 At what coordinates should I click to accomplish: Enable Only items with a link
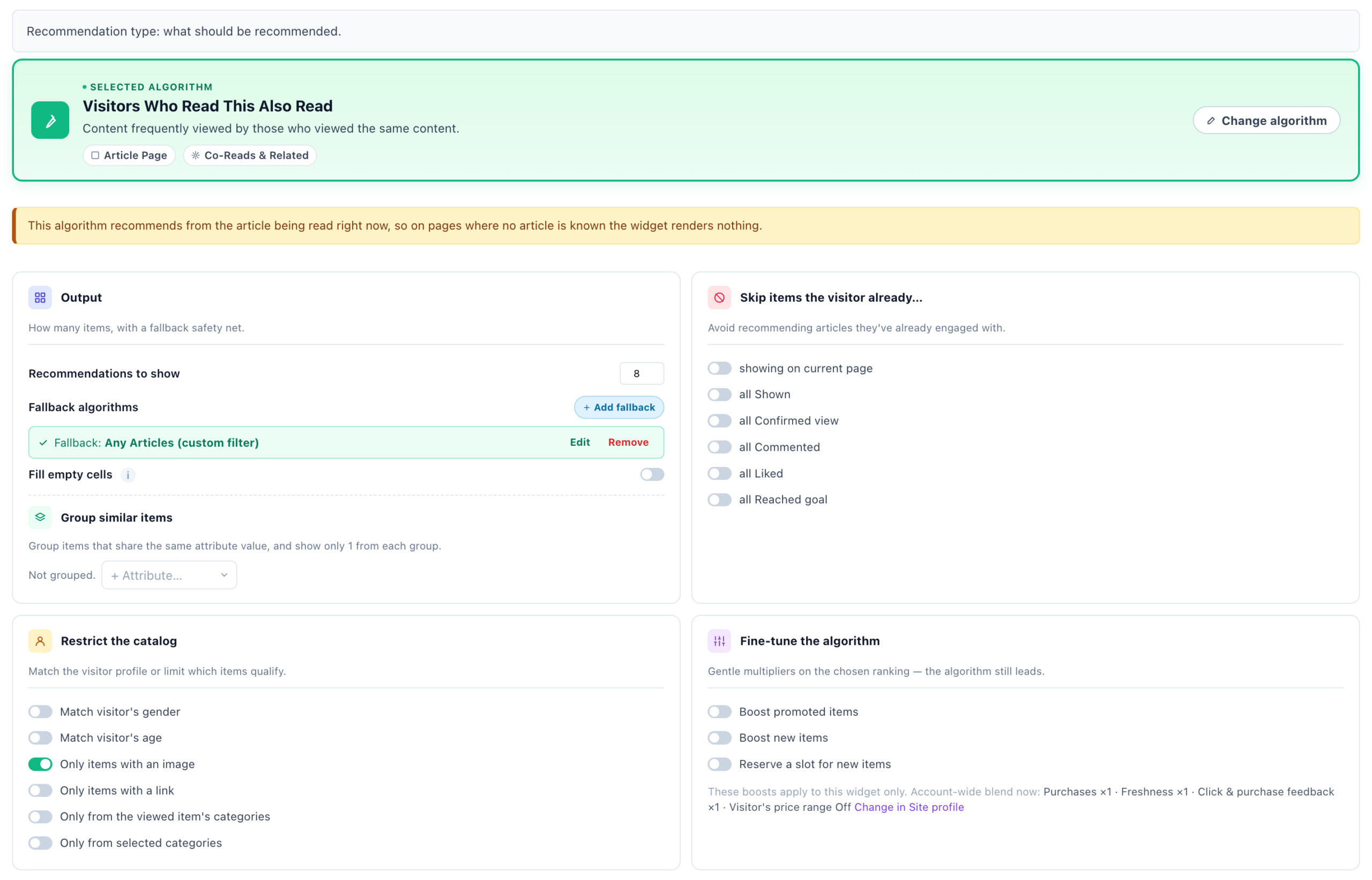tap(40, 790)
